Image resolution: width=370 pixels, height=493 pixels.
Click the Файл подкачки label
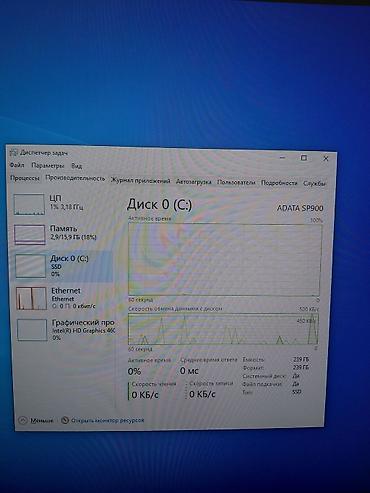click(x=262, y=384)
